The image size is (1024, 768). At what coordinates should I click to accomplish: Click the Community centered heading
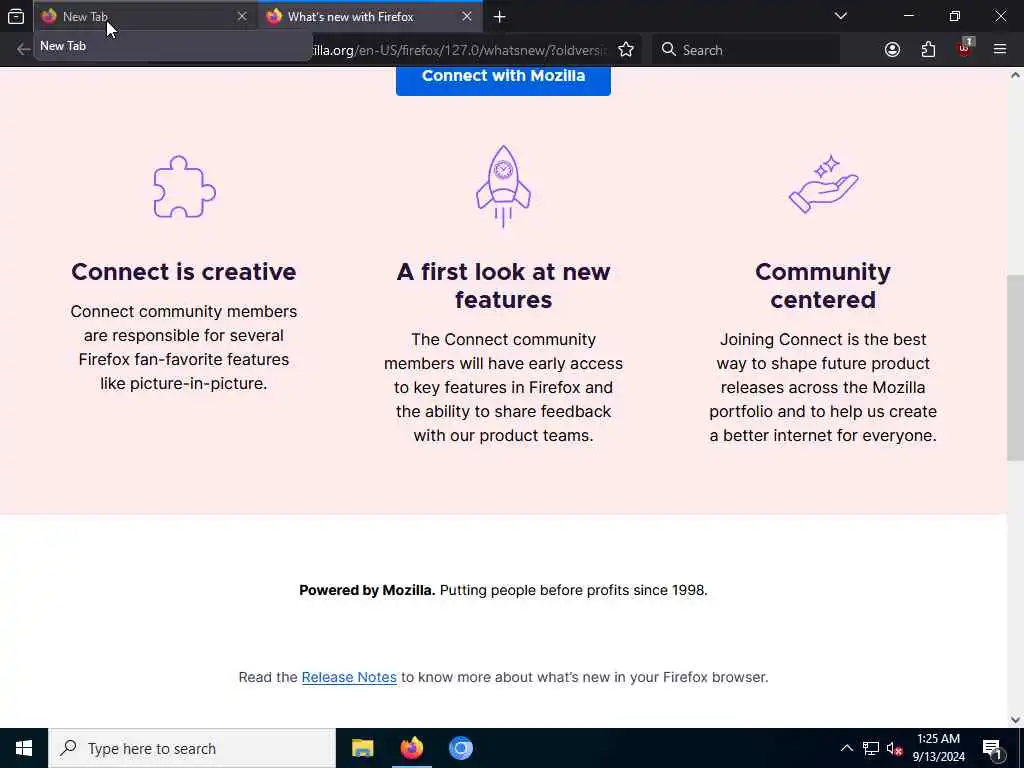(823, 285)
